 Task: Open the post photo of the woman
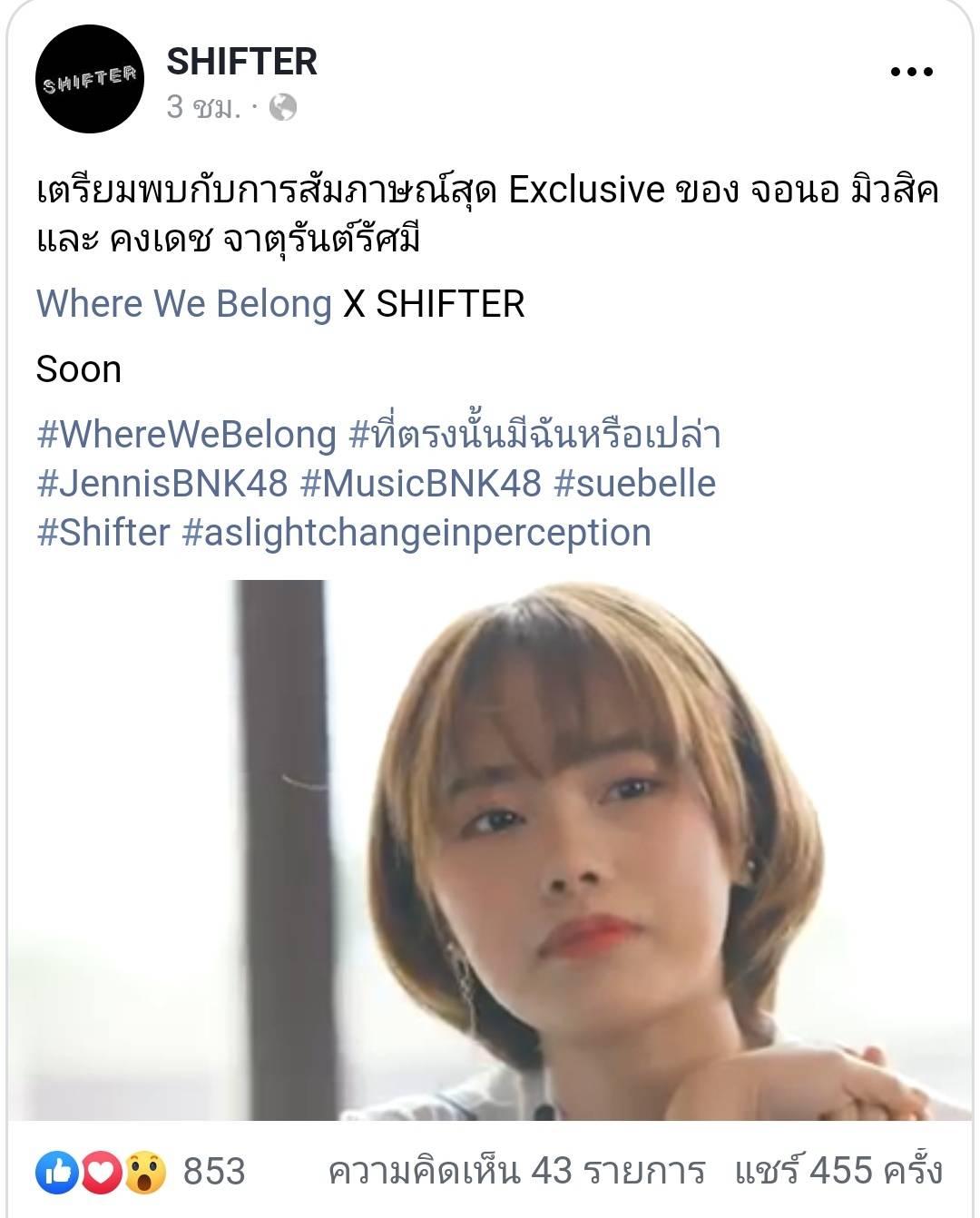pos(490,850)
